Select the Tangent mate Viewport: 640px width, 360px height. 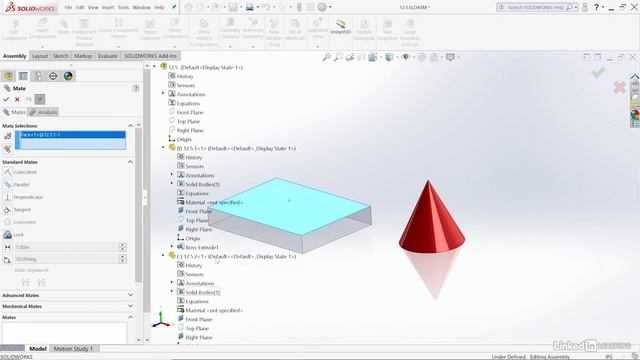17,210
